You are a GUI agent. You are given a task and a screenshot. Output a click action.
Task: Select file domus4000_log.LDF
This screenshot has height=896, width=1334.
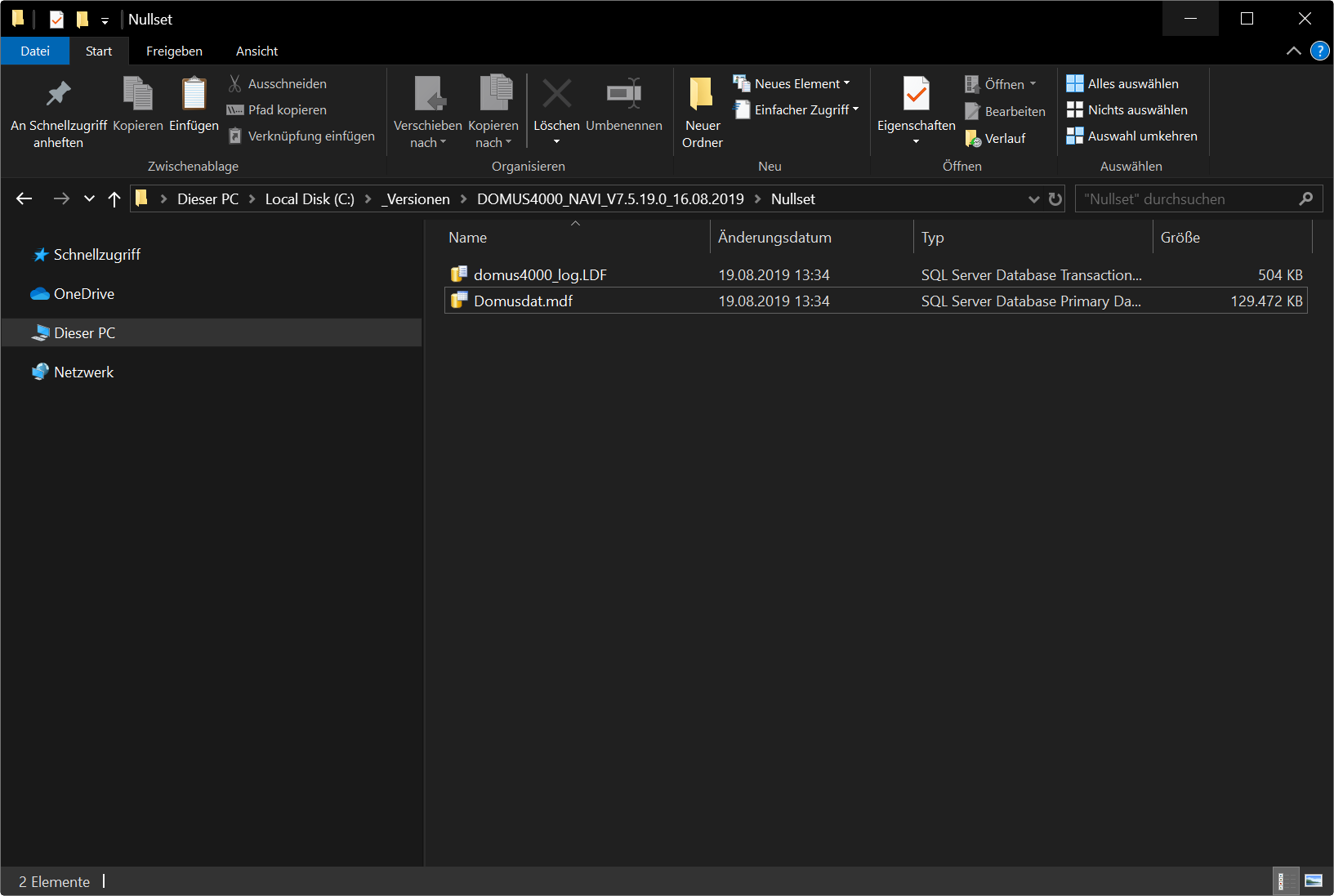click(x=876, y=274)
